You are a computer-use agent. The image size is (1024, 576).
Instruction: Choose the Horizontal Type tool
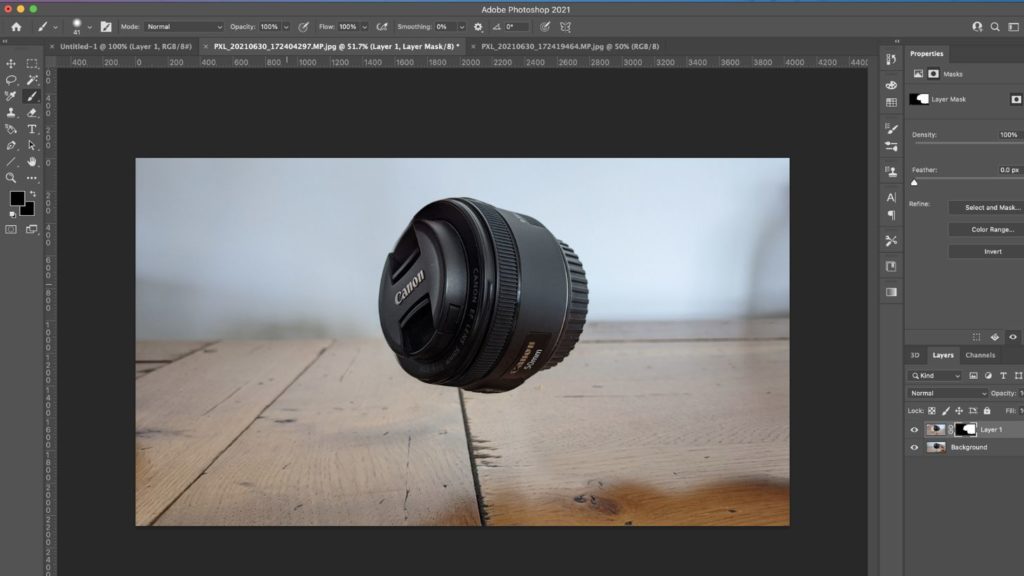point(32,129)
